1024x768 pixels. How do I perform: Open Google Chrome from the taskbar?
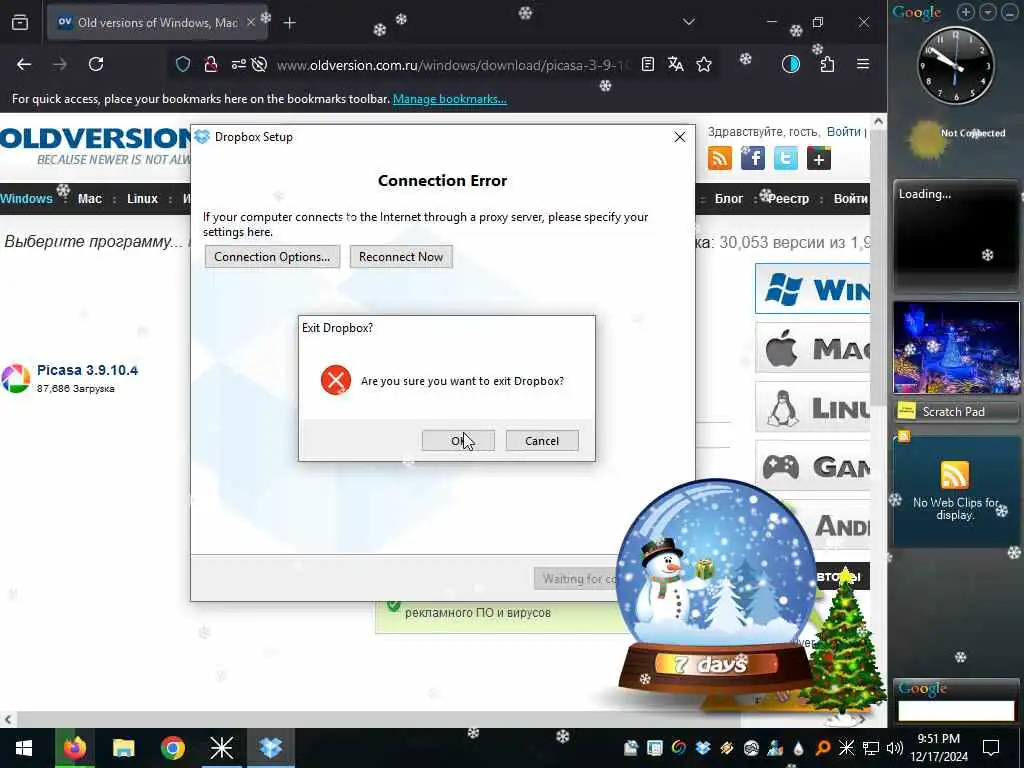click(172, 748)
